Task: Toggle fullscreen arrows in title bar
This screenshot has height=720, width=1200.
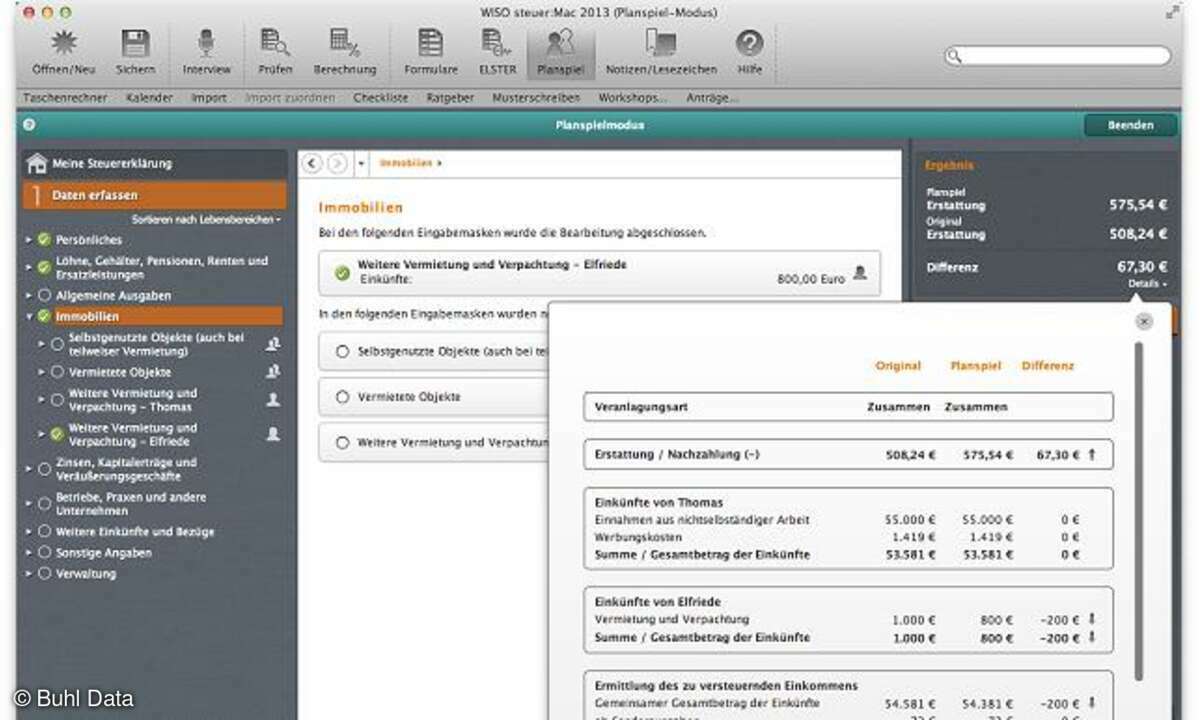Action: pyautogui.click(x=1172, y=12)
